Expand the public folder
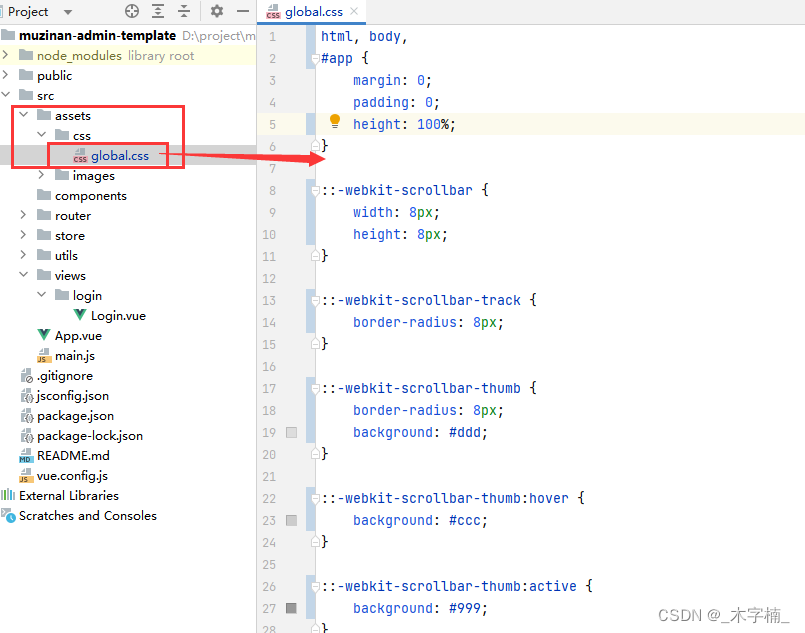This screenshot has width=805, height=633. tap(6, 75)
